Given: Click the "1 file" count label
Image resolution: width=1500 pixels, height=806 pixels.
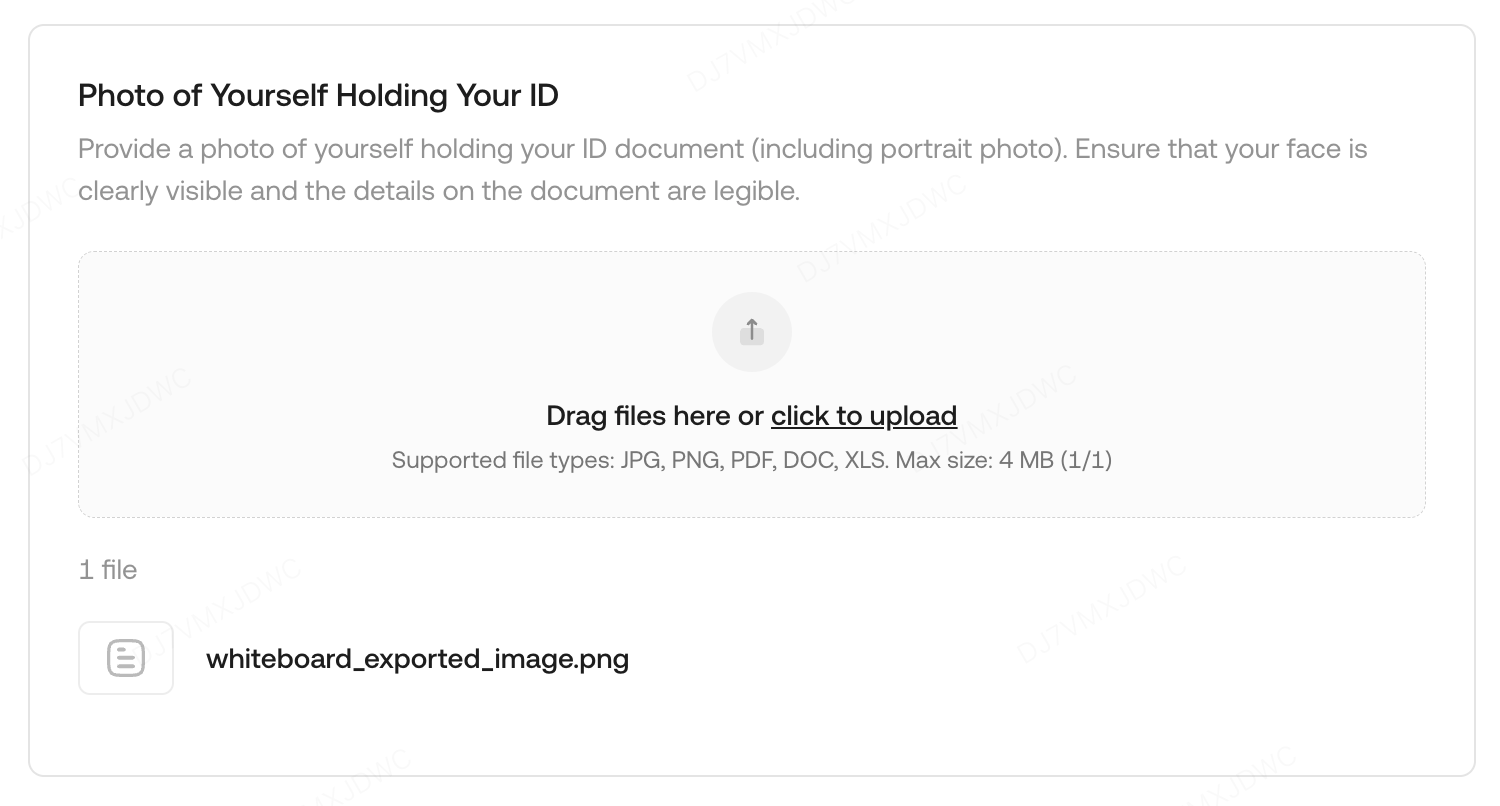Looking at the screenshot, I should 108,570.
